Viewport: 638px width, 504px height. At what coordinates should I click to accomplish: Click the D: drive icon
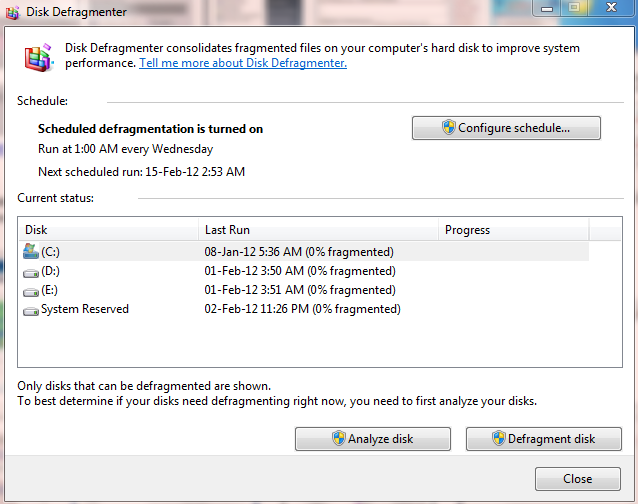point(31,273)
